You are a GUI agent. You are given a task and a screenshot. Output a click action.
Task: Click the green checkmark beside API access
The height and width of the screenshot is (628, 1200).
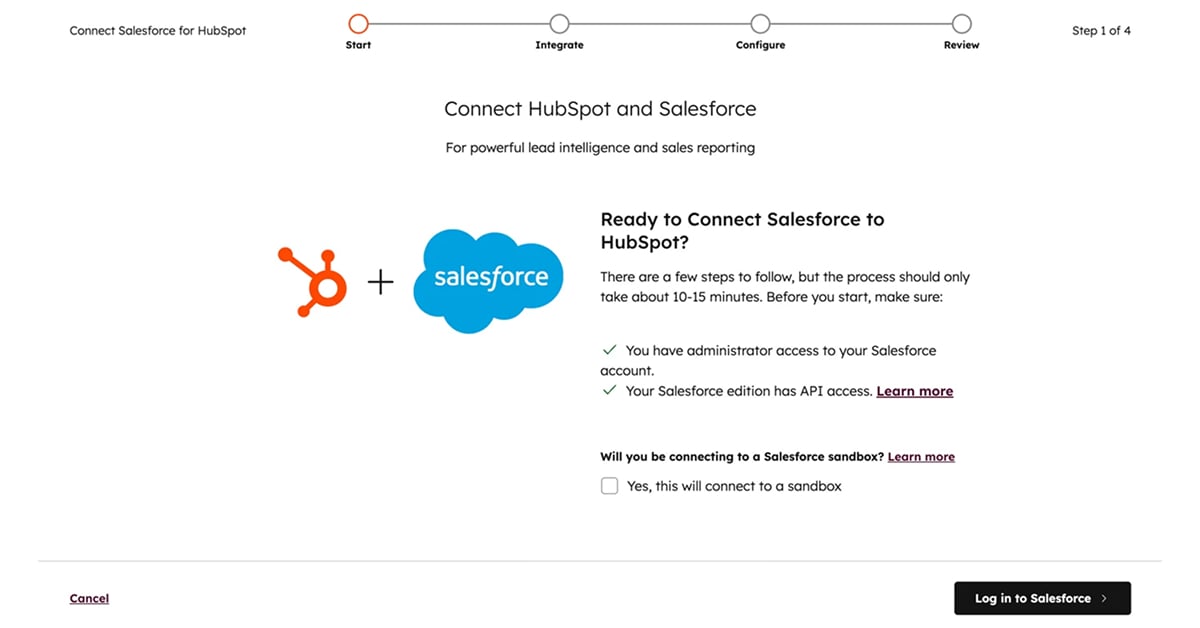pyautogui.click(x=609, y=391)
